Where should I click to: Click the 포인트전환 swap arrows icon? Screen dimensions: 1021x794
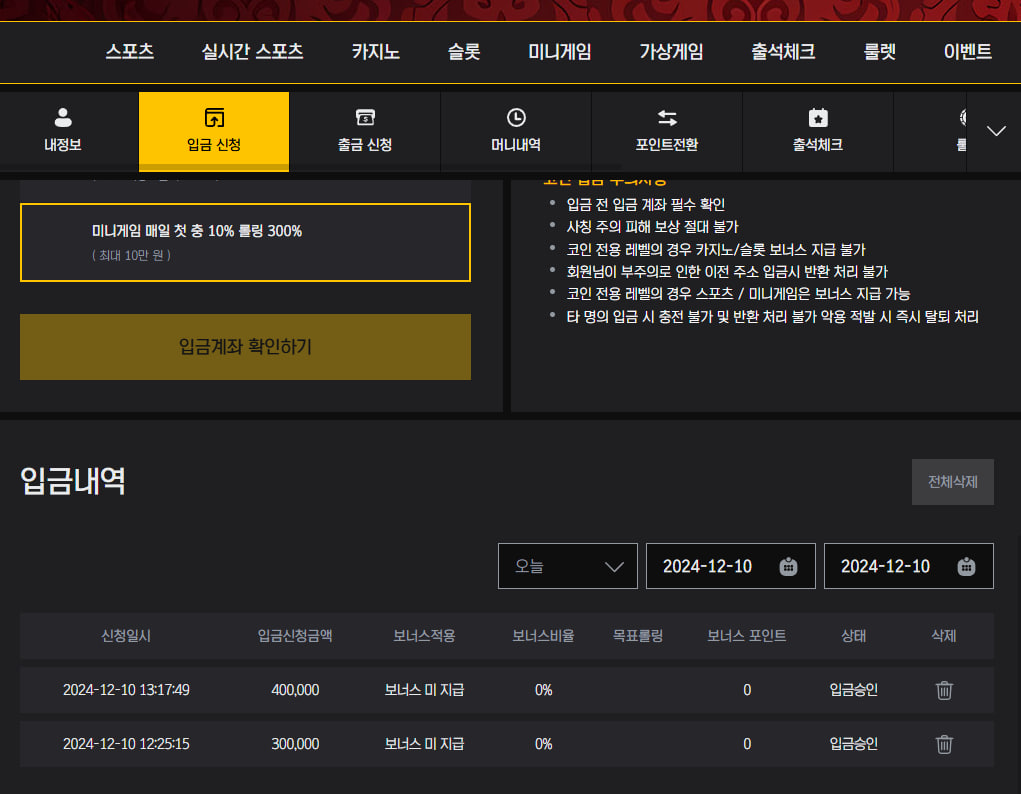[x=667, y=117]
